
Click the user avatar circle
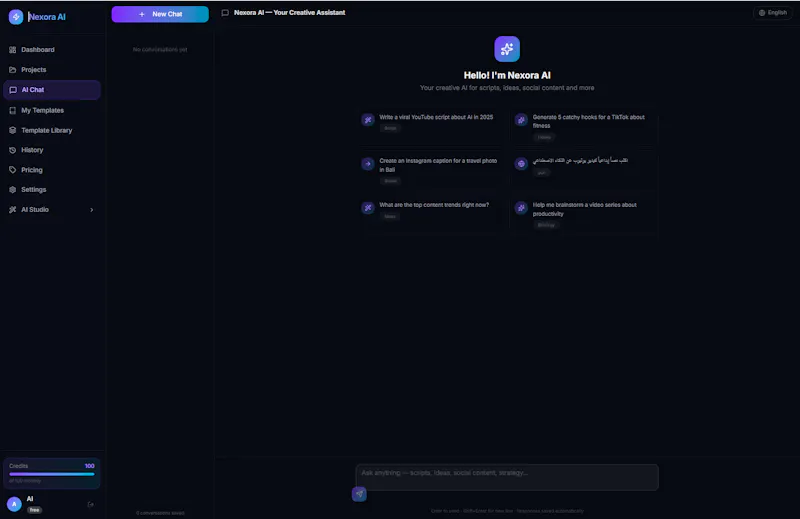[x=14, y=504]
